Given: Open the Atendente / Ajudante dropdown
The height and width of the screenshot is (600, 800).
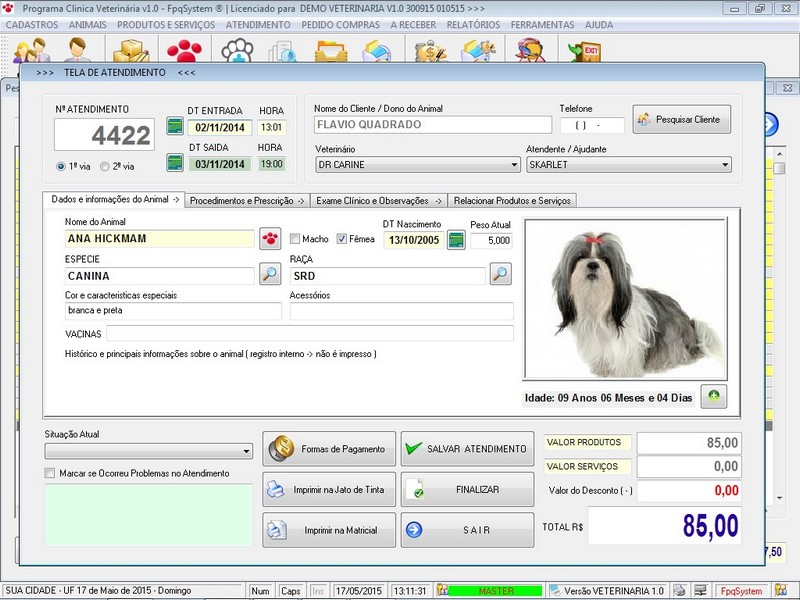Looking at the screenshot, I should 724,165.
